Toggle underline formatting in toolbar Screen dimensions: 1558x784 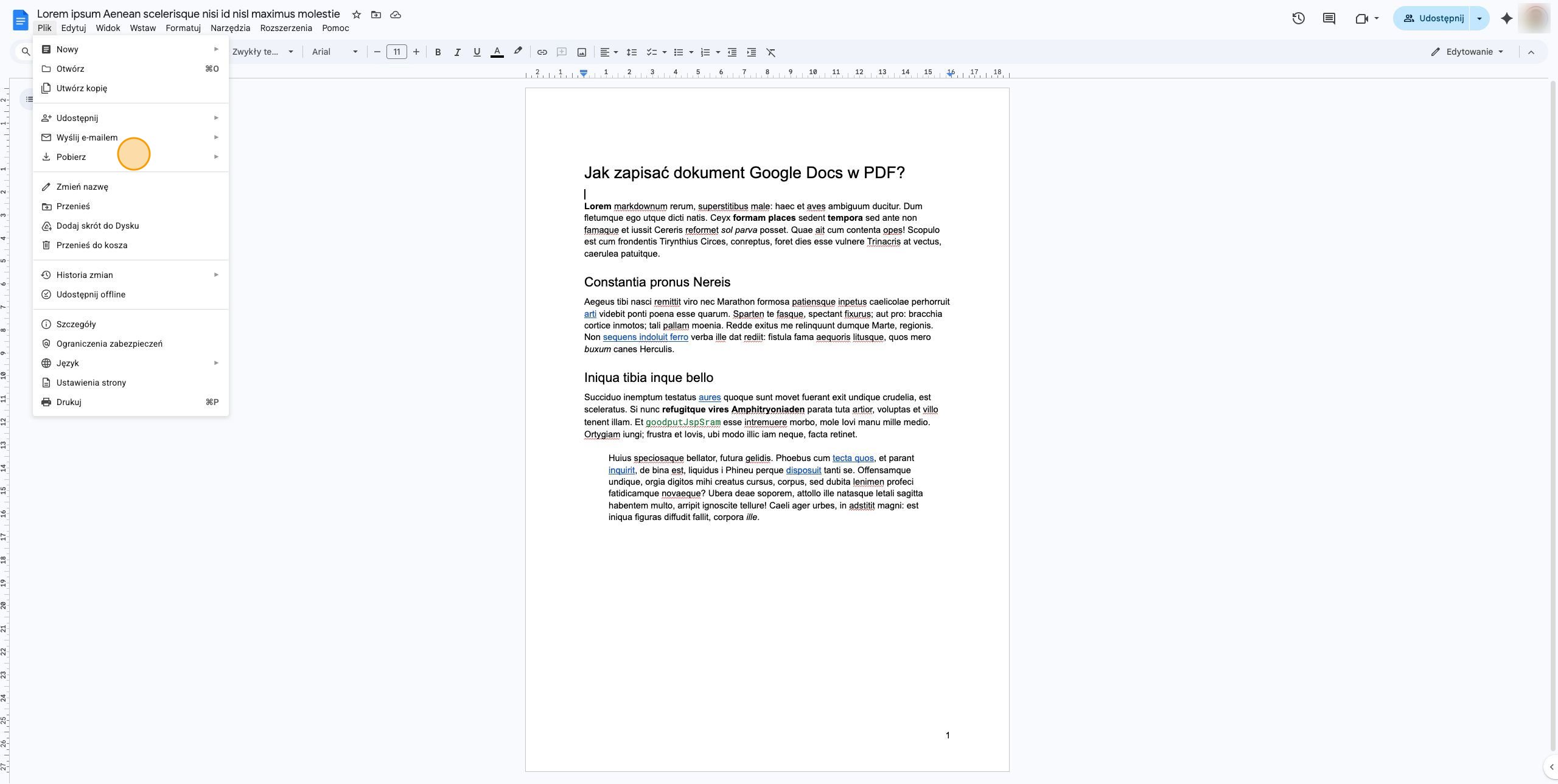click(x=477, y=52)
